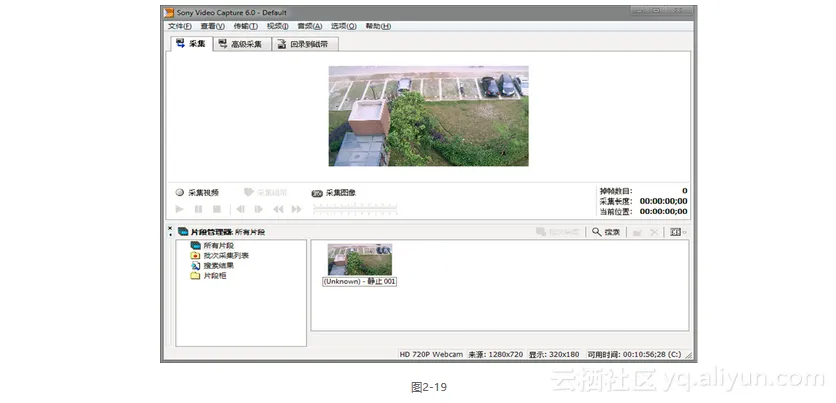Viewport: 836px width, 403px height.
Task: Switch to the 采集 tab
Action: point(191,44)
